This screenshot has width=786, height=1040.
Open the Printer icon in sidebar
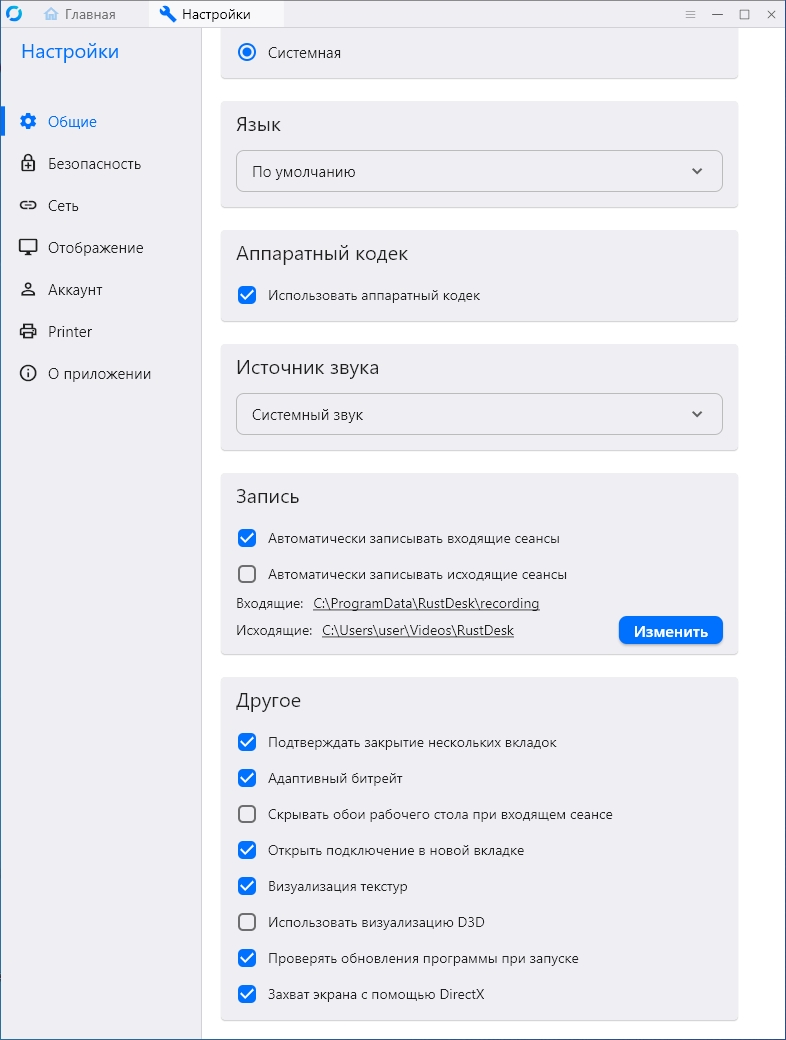coord(28,331)
